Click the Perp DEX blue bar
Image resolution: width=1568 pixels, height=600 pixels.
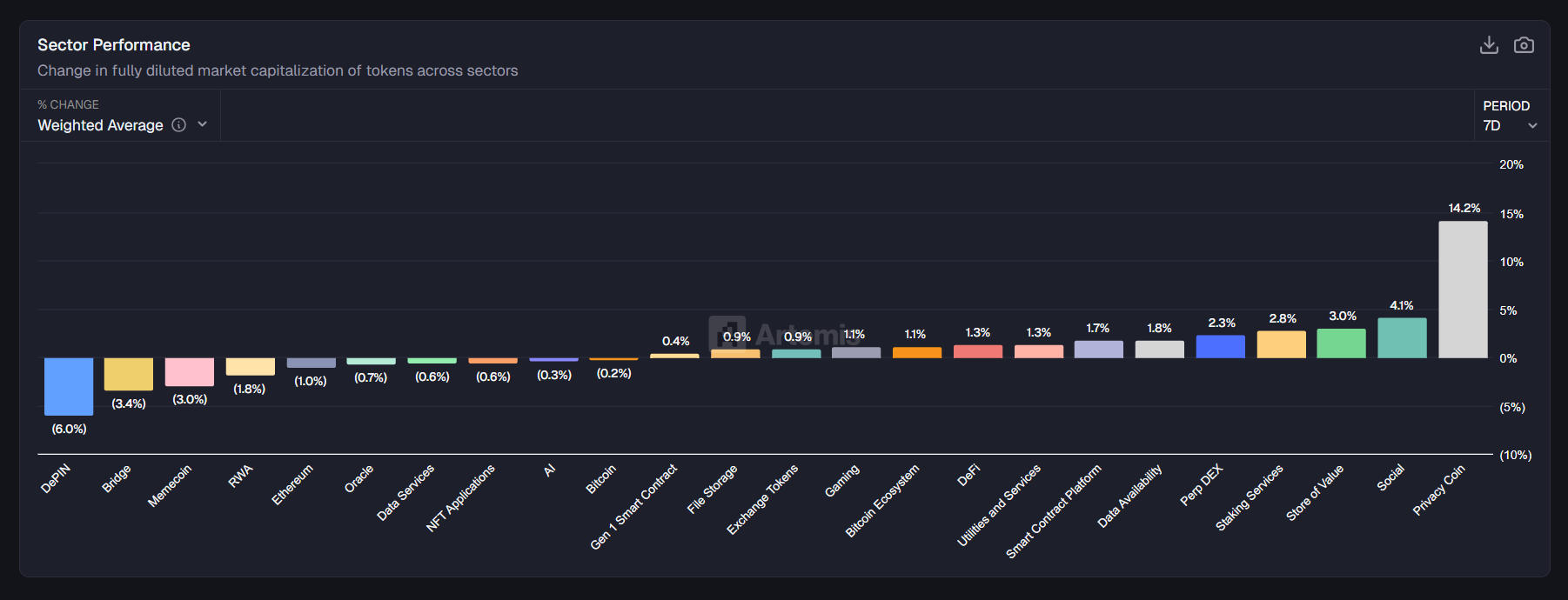(1220, 347)
